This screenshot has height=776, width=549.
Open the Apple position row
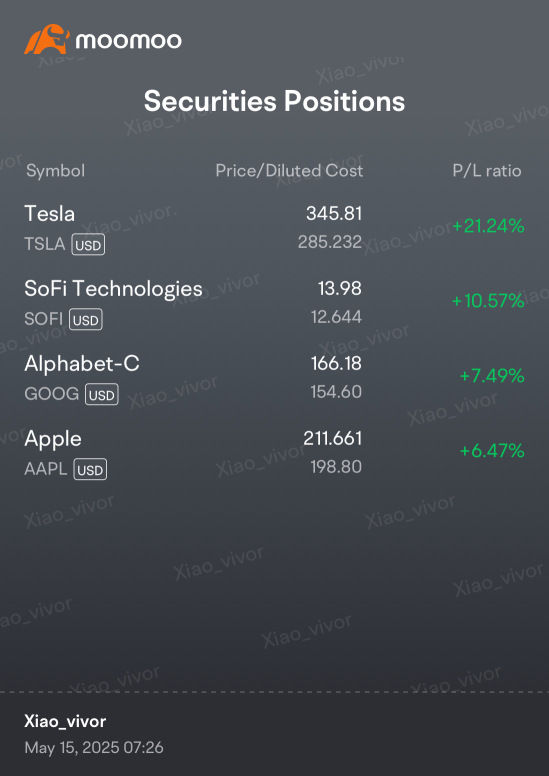[x=274, y=452]
